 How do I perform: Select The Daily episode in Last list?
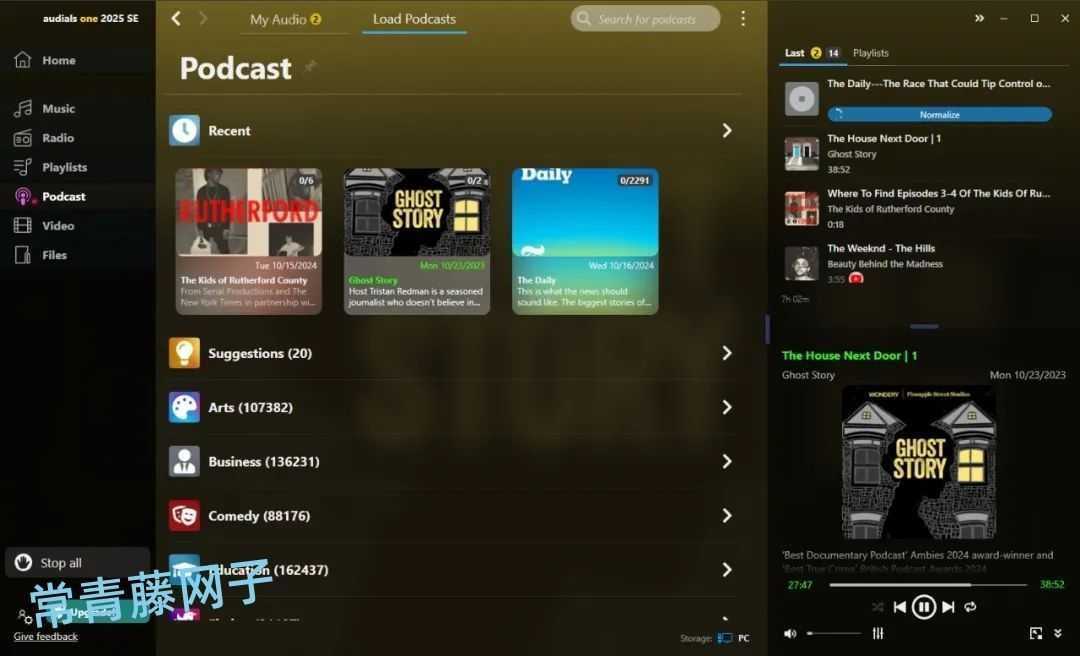[920, 99]
